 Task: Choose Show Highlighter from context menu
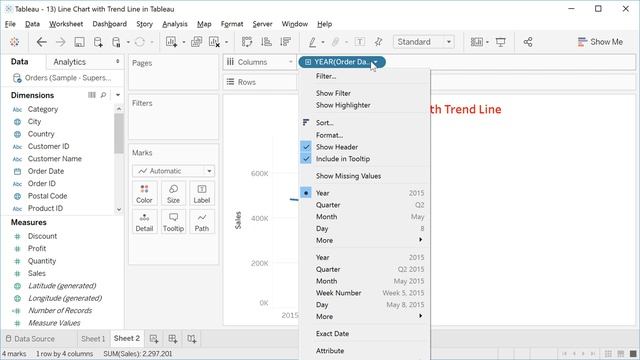364,105
